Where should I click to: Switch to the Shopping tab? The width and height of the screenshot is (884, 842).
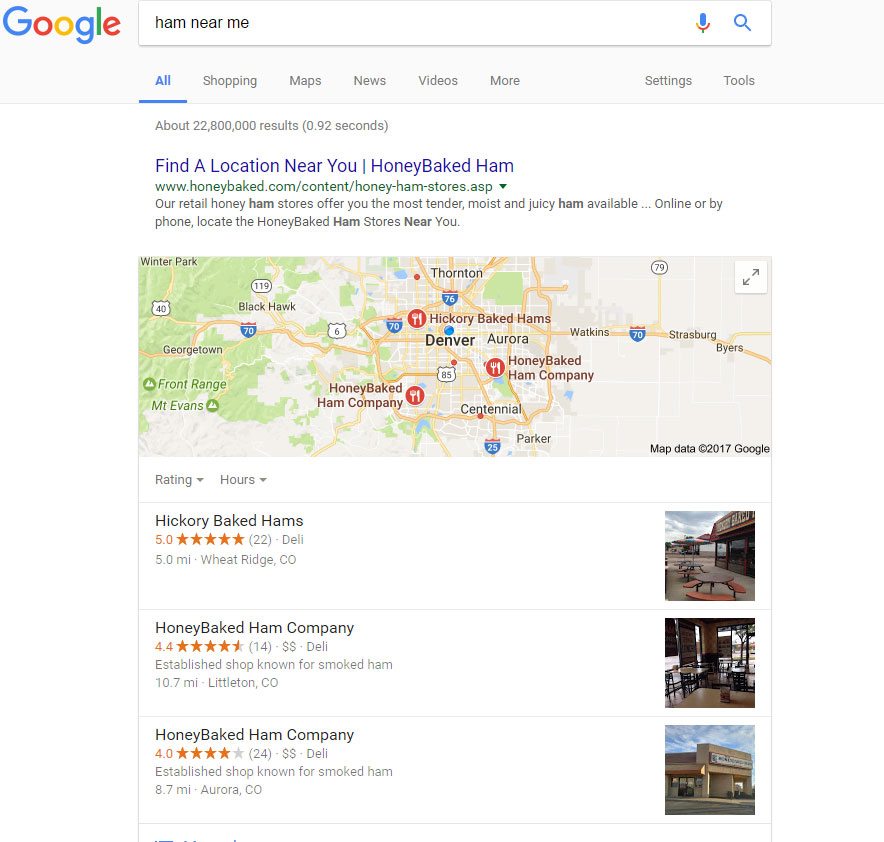point(229,81)
